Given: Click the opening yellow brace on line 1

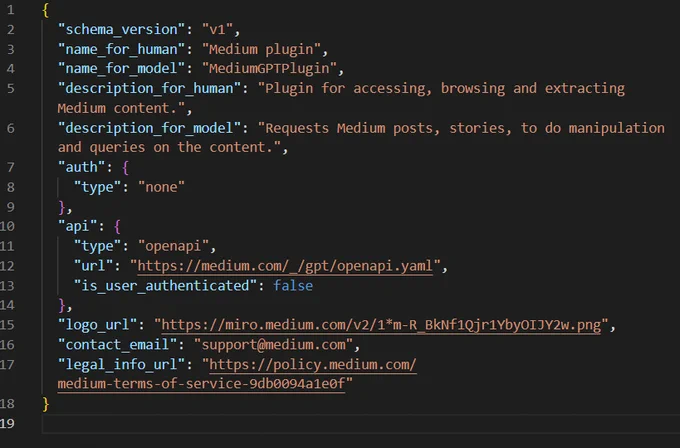Looking at the screenshot, I should (46, 10).
